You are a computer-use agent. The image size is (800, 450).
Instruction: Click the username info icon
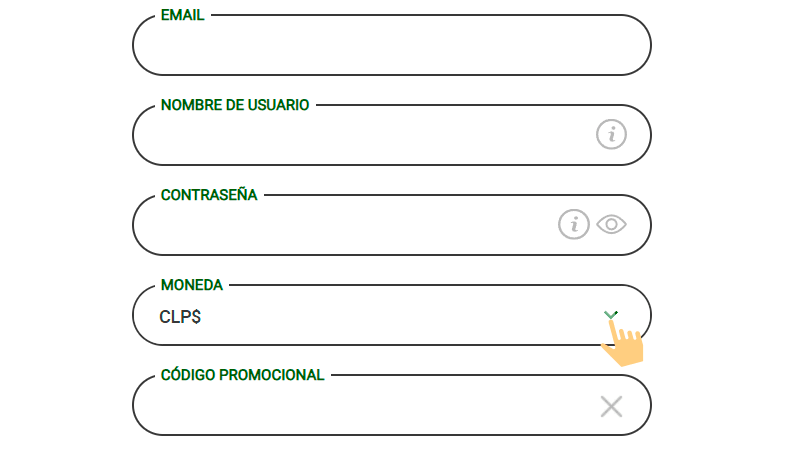(x=611, y=134)
